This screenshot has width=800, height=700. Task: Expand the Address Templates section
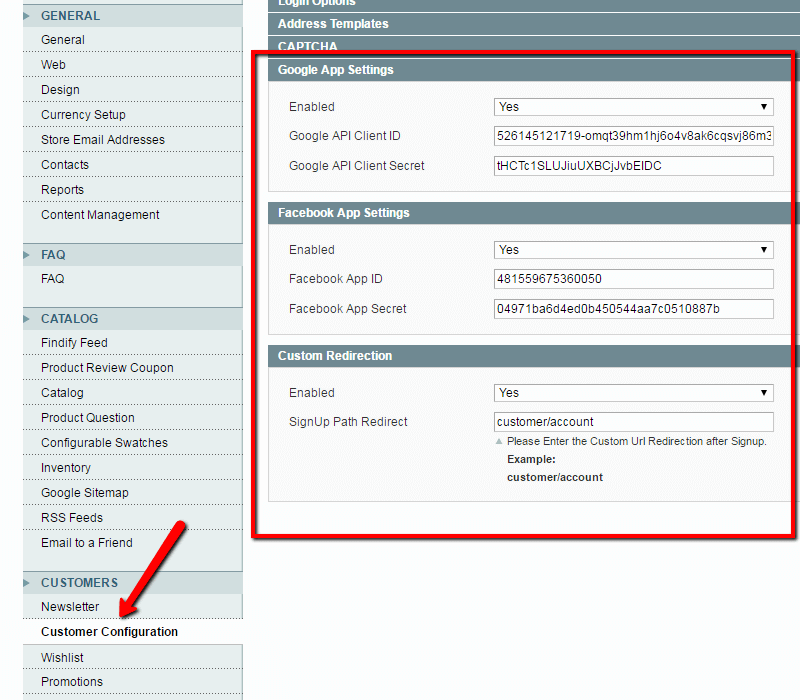333,24
